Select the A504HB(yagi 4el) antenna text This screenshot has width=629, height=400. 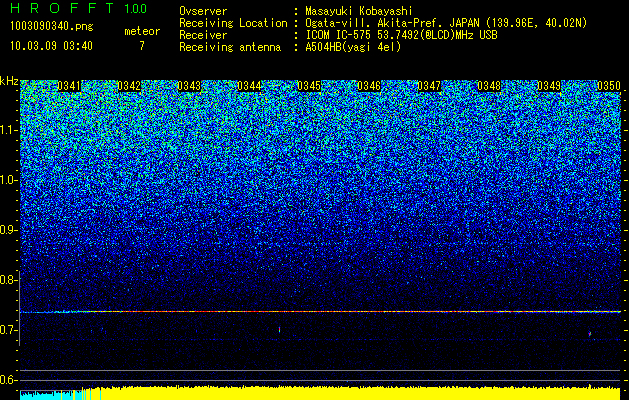pyautogui.click(x=353, y=47)
